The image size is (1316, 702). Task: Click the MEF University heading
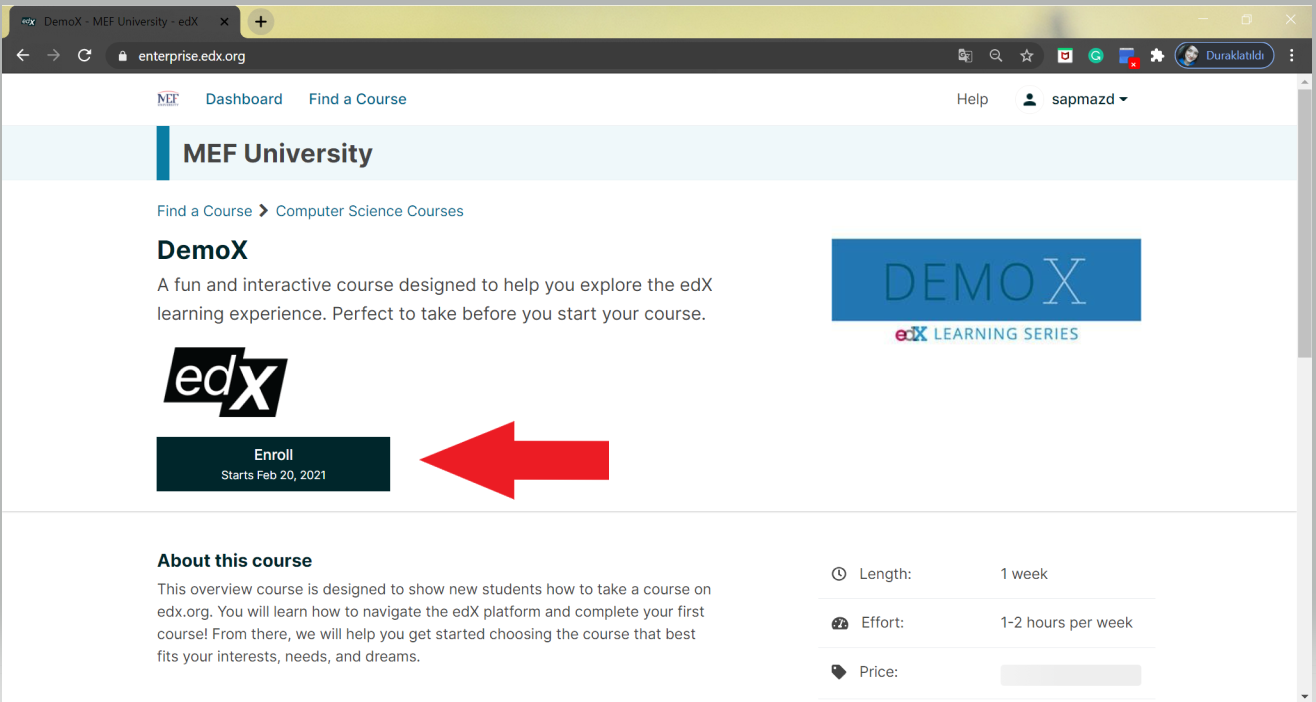pos(277,153)
